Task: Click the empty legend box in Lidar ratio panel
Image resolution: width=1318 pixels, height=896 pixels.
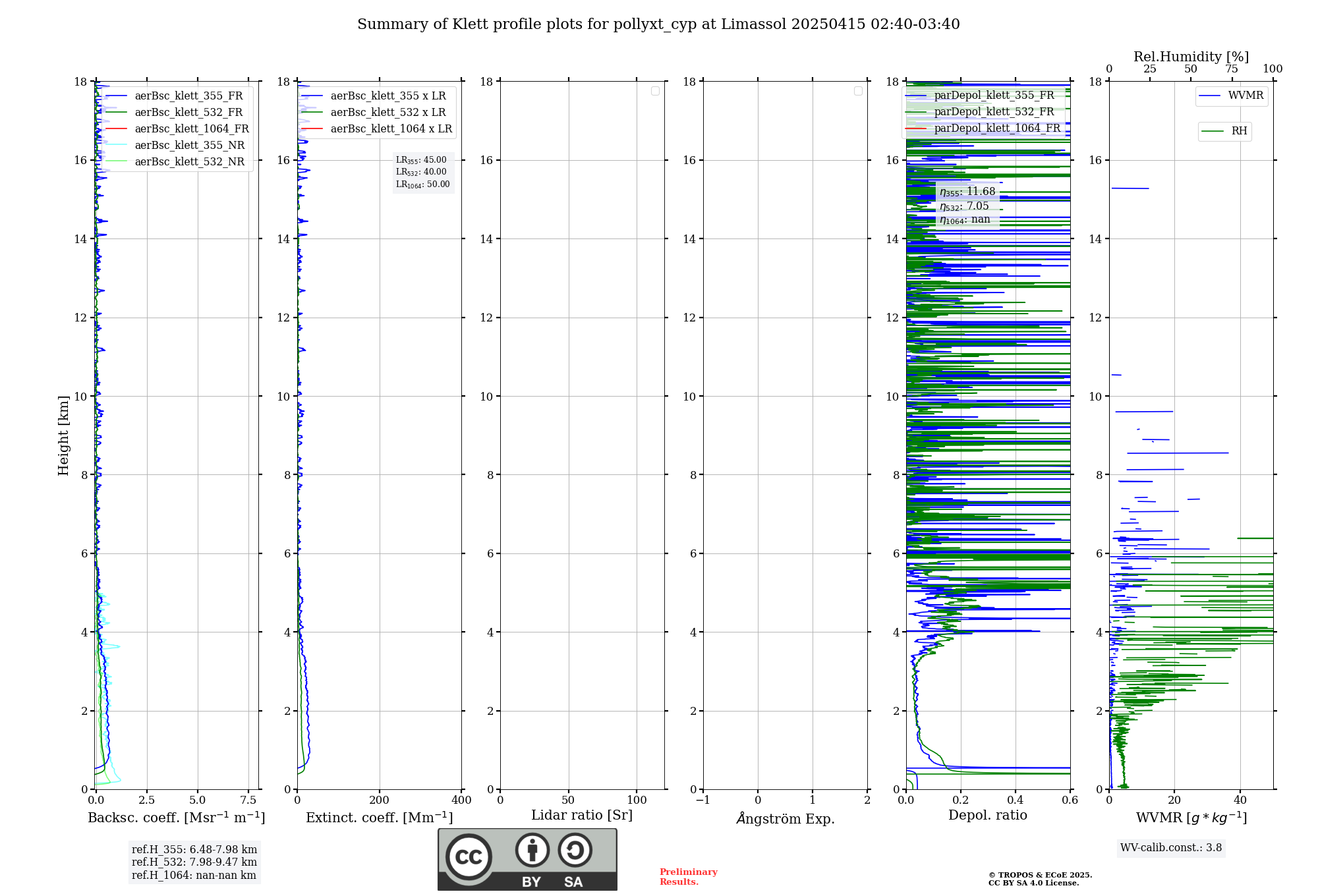Action: pos(655,91)
